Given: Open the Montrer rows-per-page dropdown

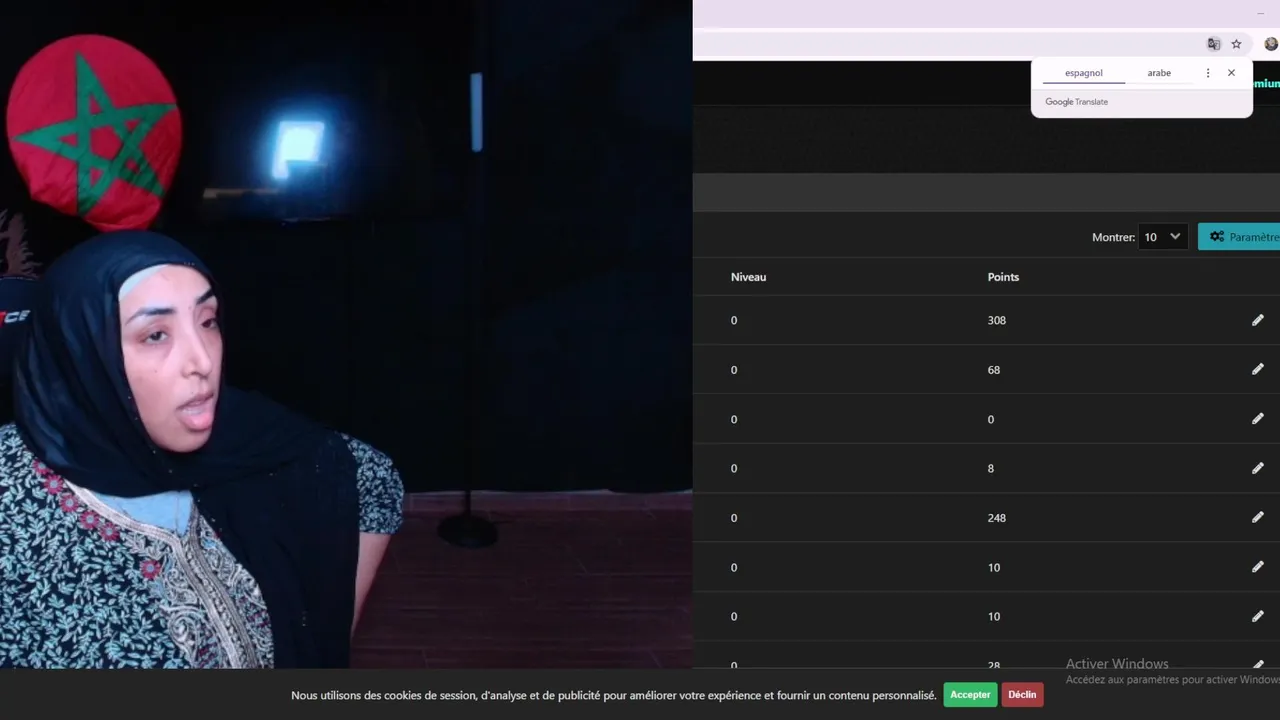Looking at the screenshot, I should 1163,237.
